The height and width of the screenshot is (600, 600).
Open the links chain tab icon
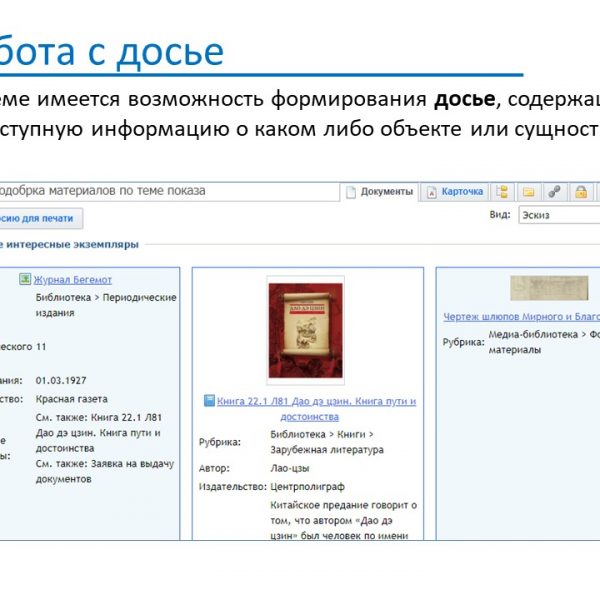point(554,192)
